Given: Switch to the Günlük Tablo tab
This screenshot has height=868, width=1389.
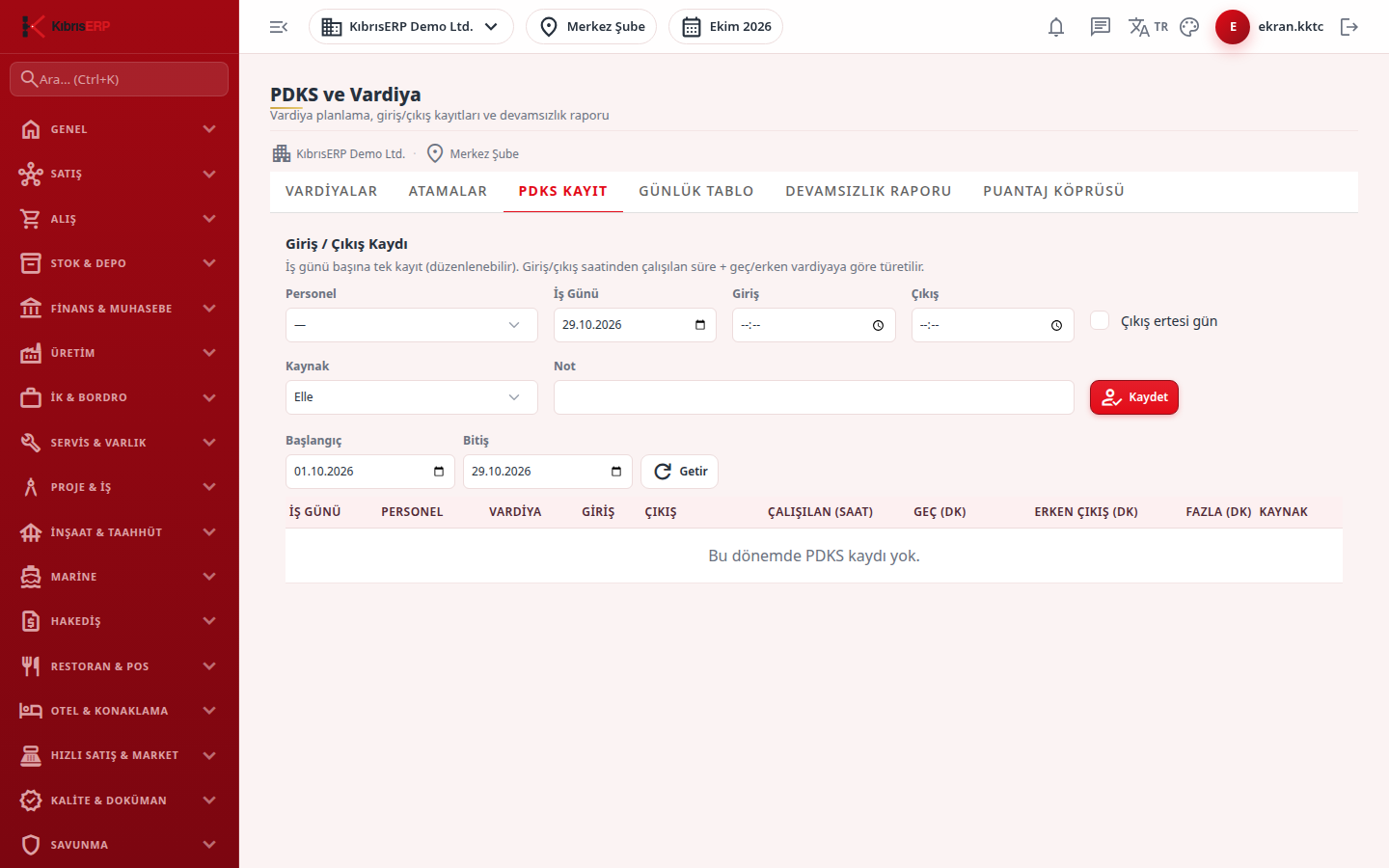Looking at the screenshot, I should pos(696,191).
